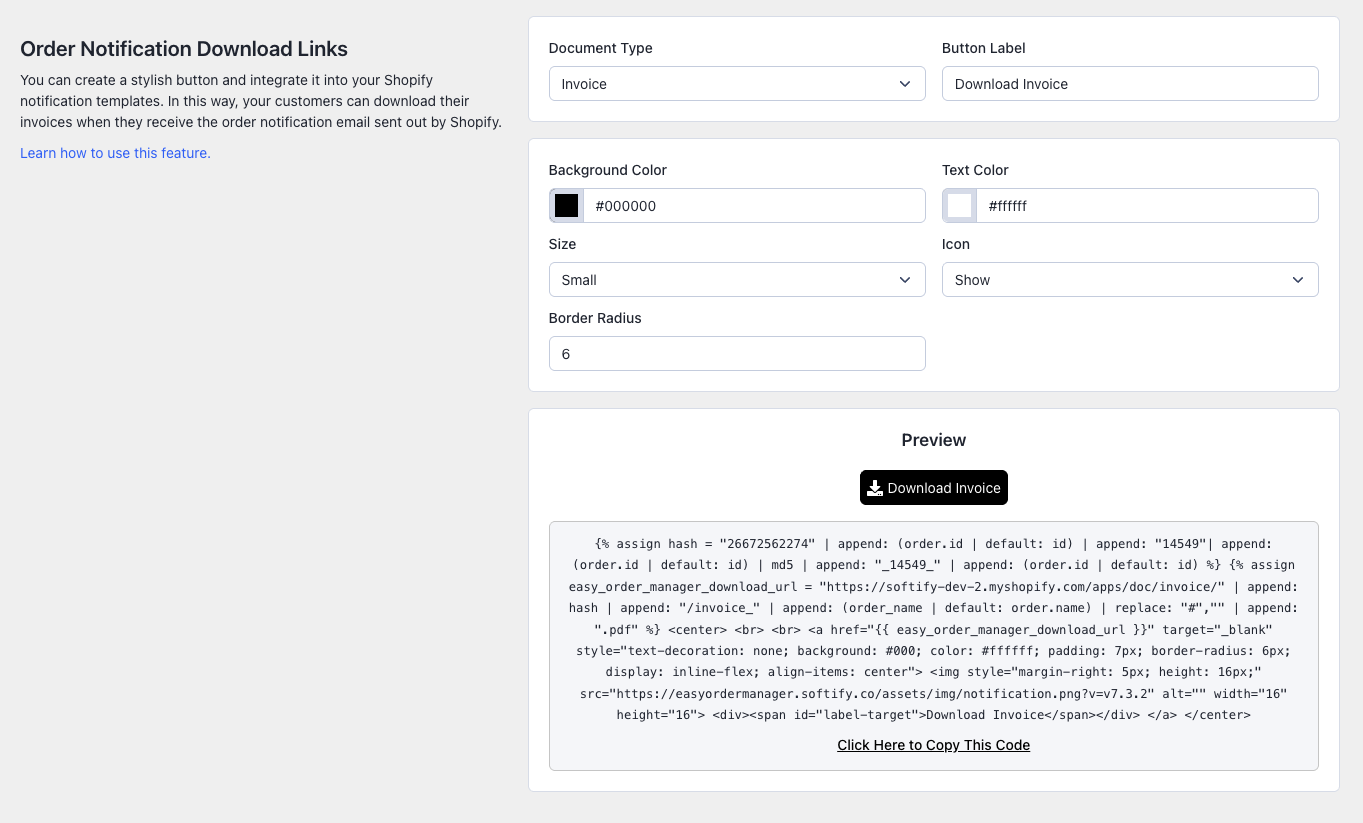The image size is (1363, 823).
Task: Click the Button Label input field
Action: (x=1130, y=84)
